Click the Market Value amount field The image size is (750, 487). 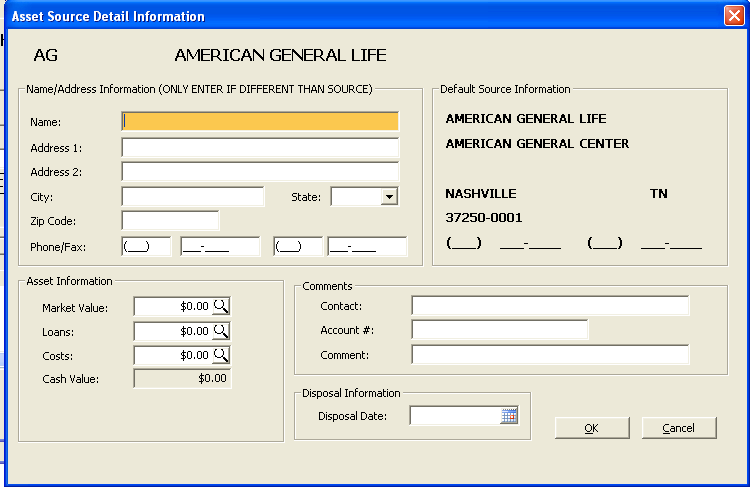[172, 307]
